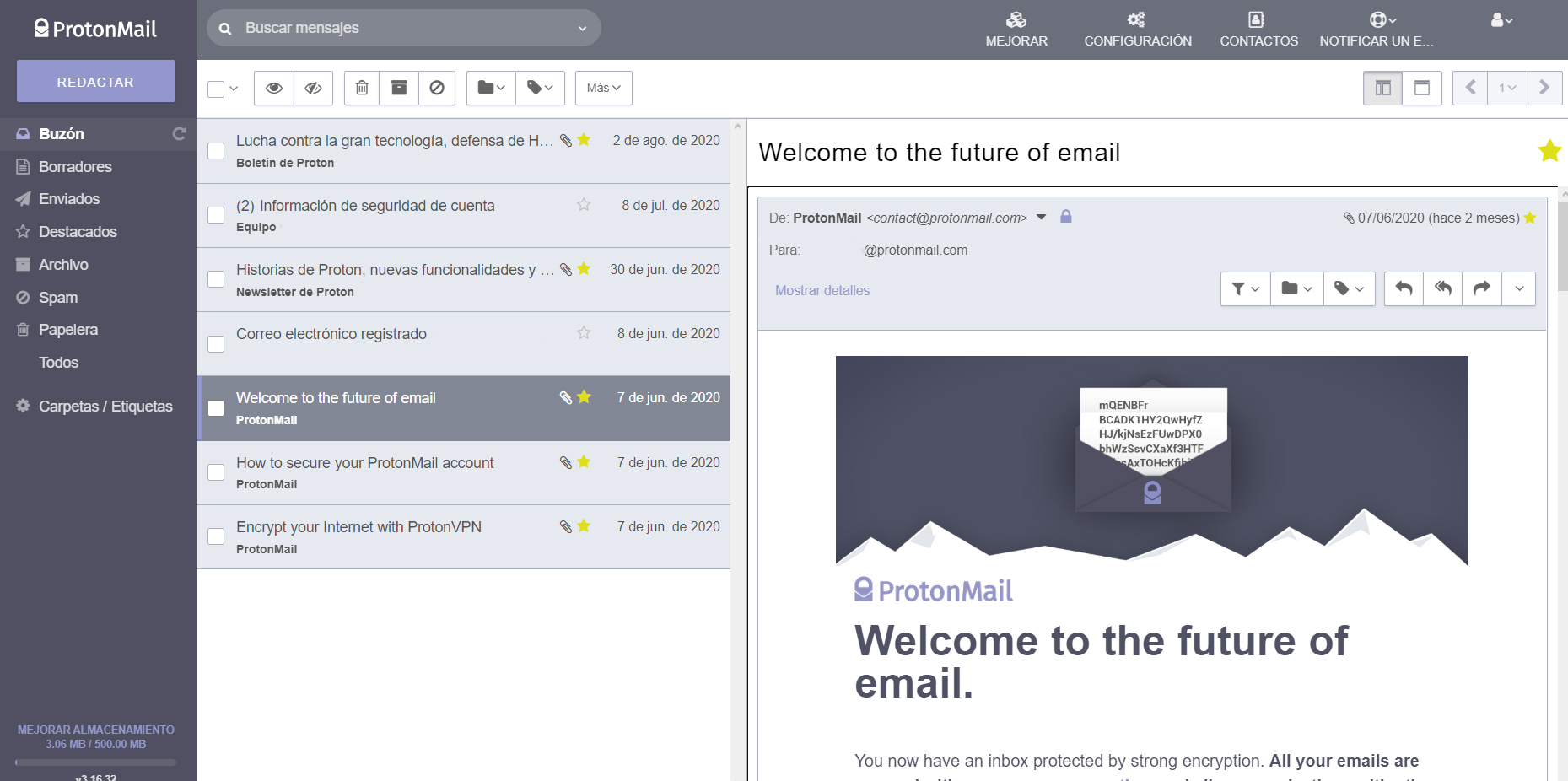The height and width of the screenshot is (781, 1568).
Task: Forward the open message
Action: pyautogui.click(x=1482, y=288)
